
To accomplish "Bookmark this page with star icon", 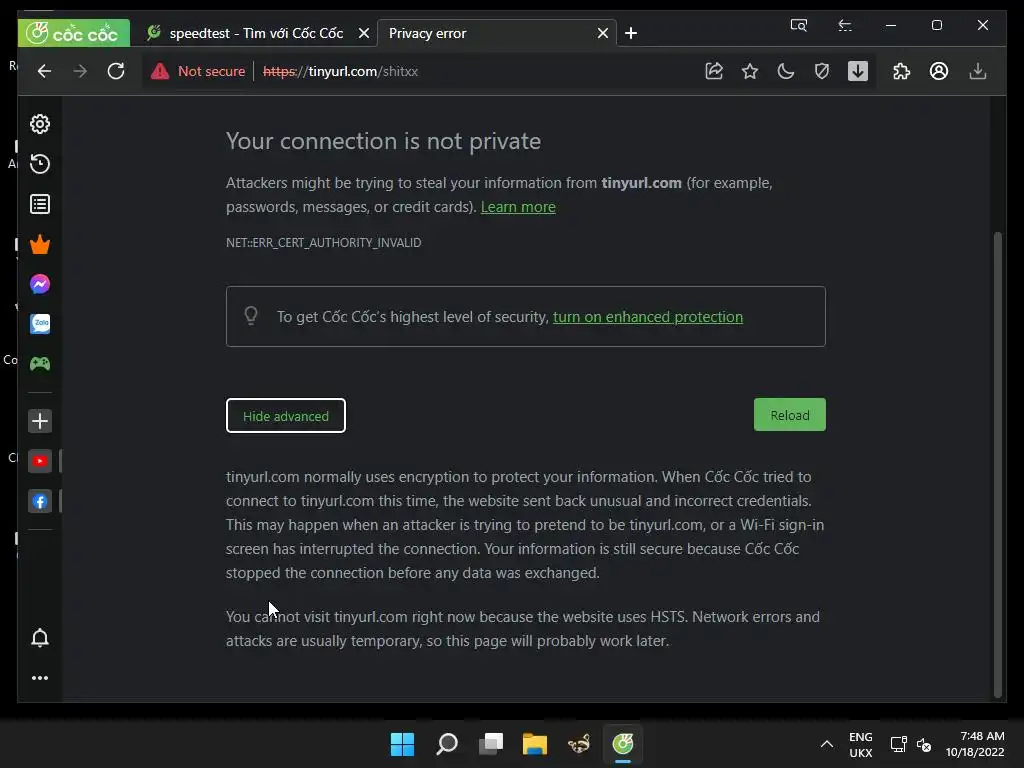I will coord(750,71).
